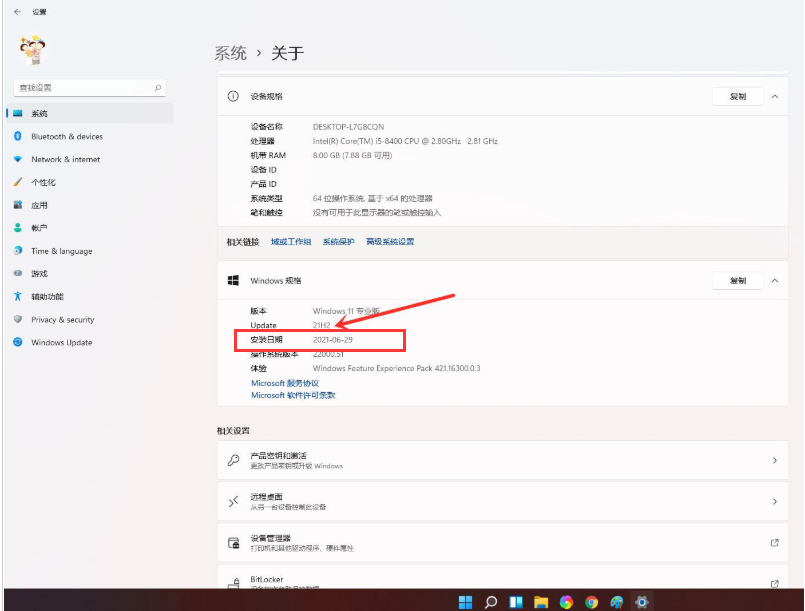Image resolution: width=805 pixels, height=611 pixels.
Task: Collapse the Windows 规格 section
Action: click(x=775, y=280)
